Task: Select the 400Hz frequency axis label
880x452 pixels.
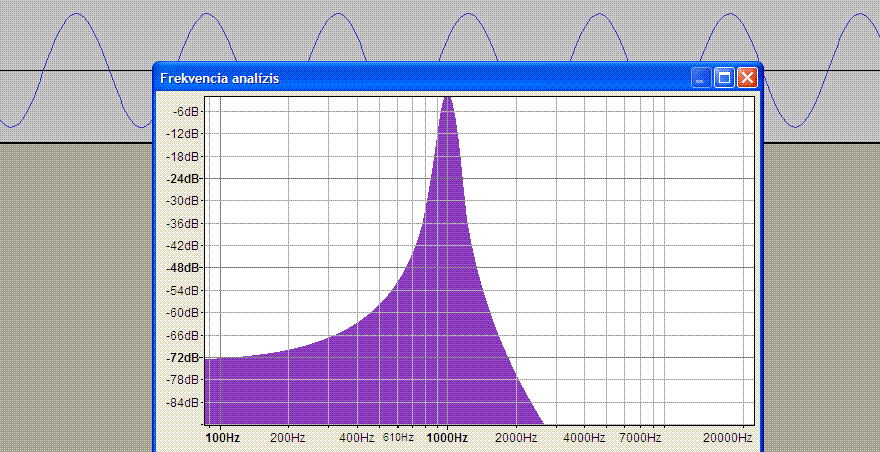Action: [x=357, y=438]
